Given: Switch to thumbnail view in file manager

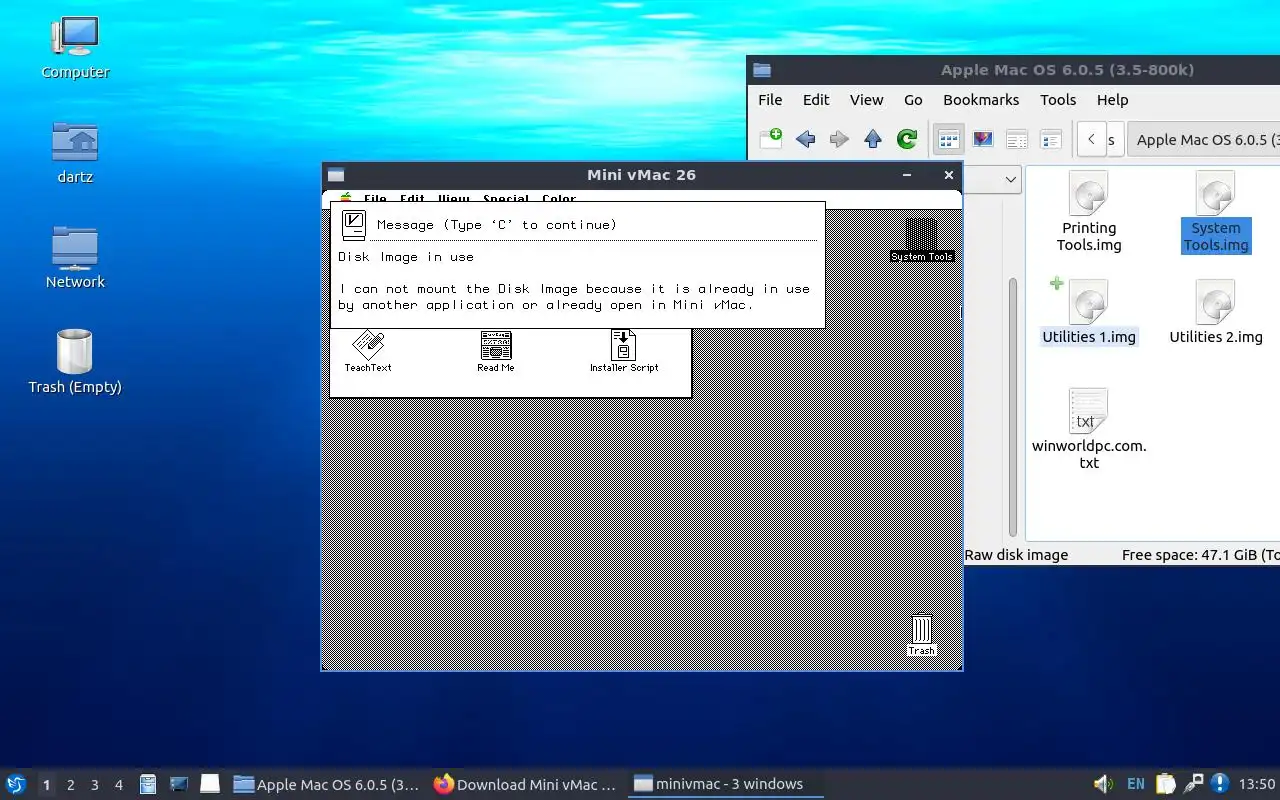Looking at the screenshot, I should pos(983,139).
